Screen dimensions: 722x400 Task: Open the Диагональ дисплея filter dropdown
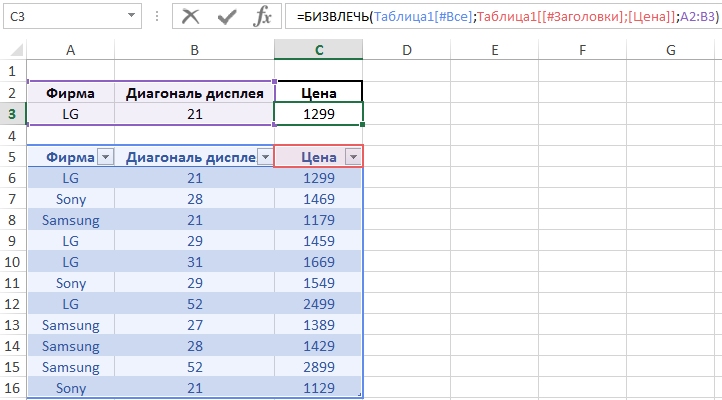point(265,157)
